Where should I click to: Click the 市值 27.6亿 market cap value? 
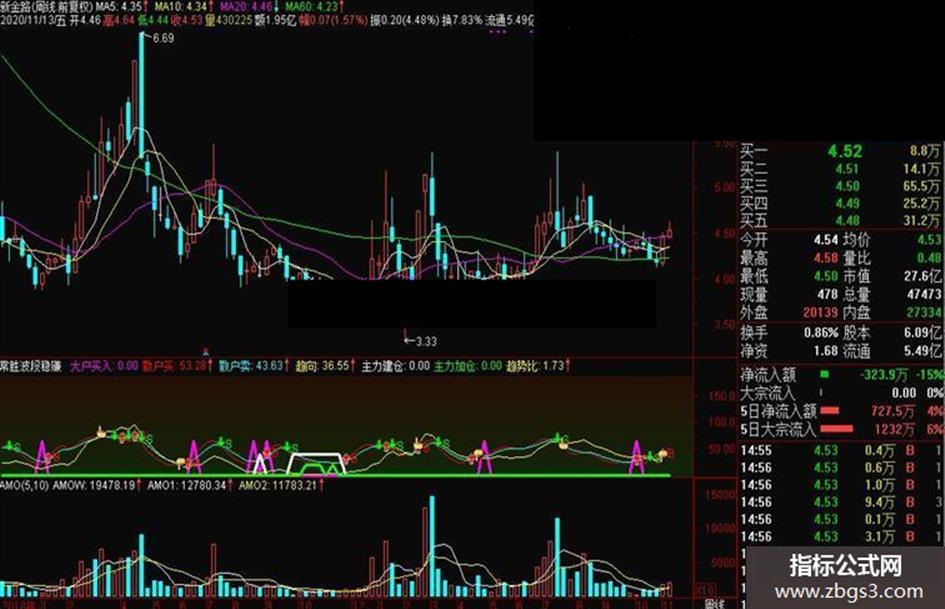922,276
